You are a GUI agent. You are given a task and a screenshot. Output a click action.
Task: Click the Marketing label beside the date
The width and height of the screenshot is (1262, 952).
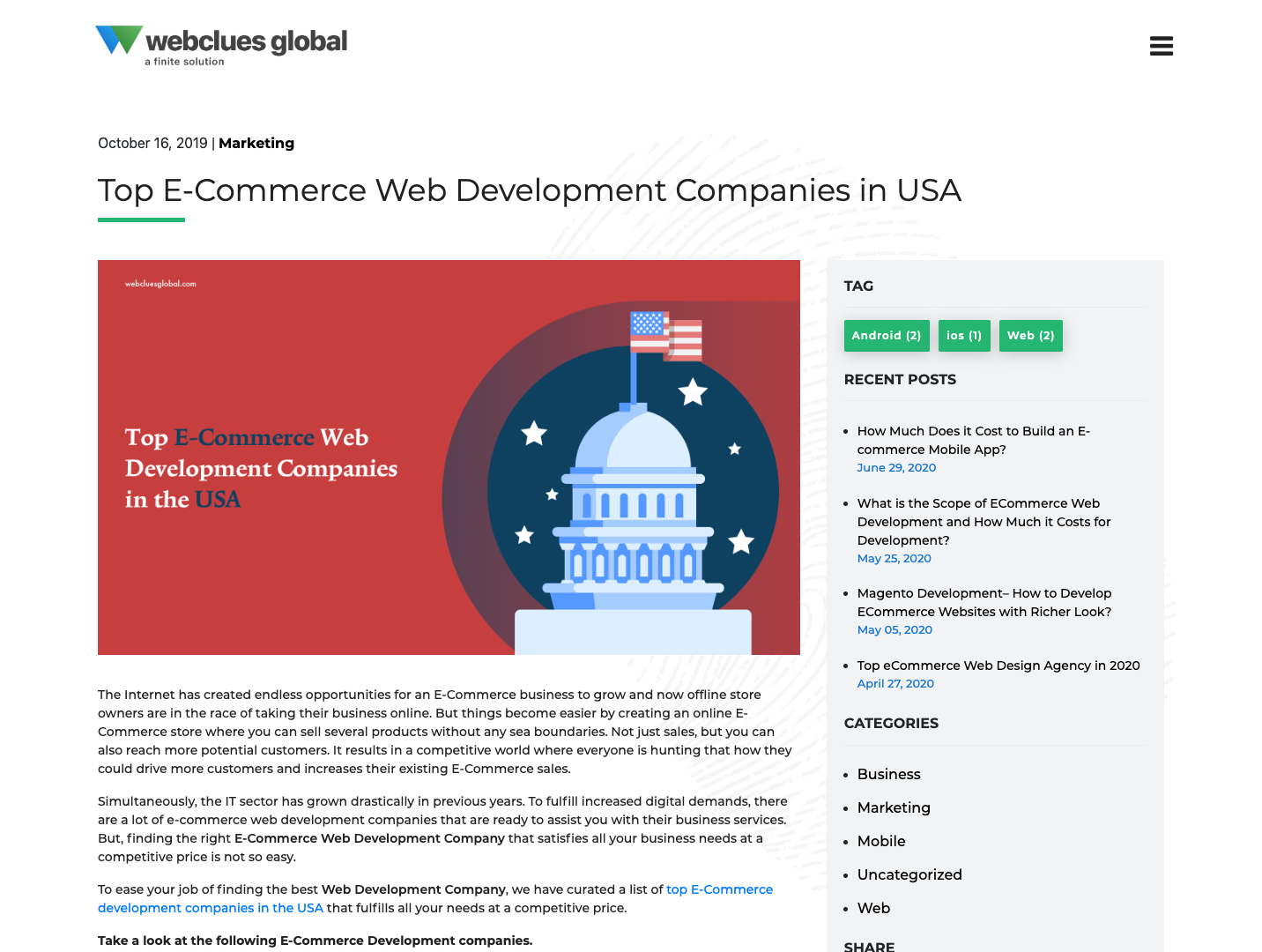(256, 143)
